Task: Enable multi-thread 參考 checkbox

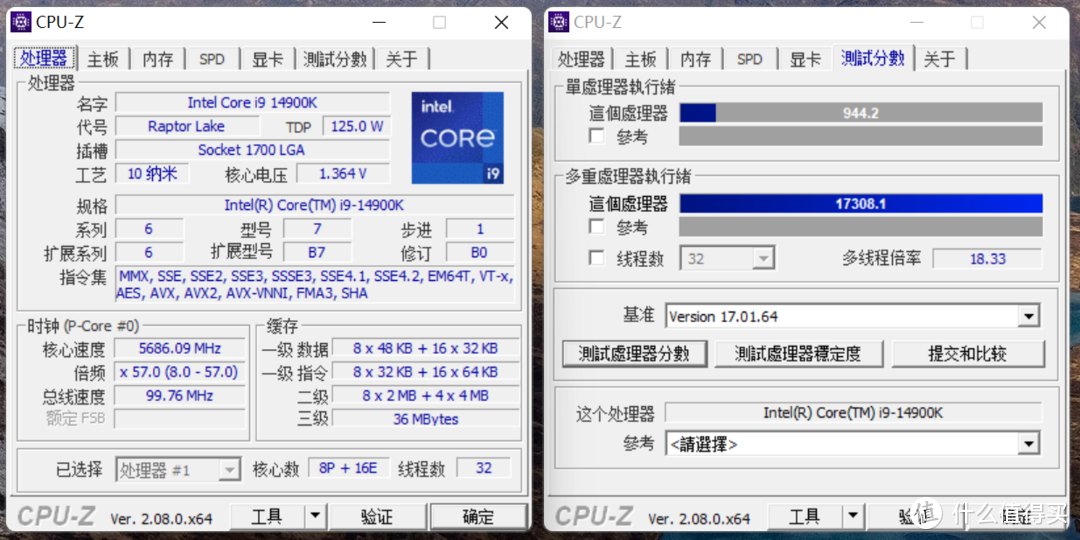Action: click(596, 227)
